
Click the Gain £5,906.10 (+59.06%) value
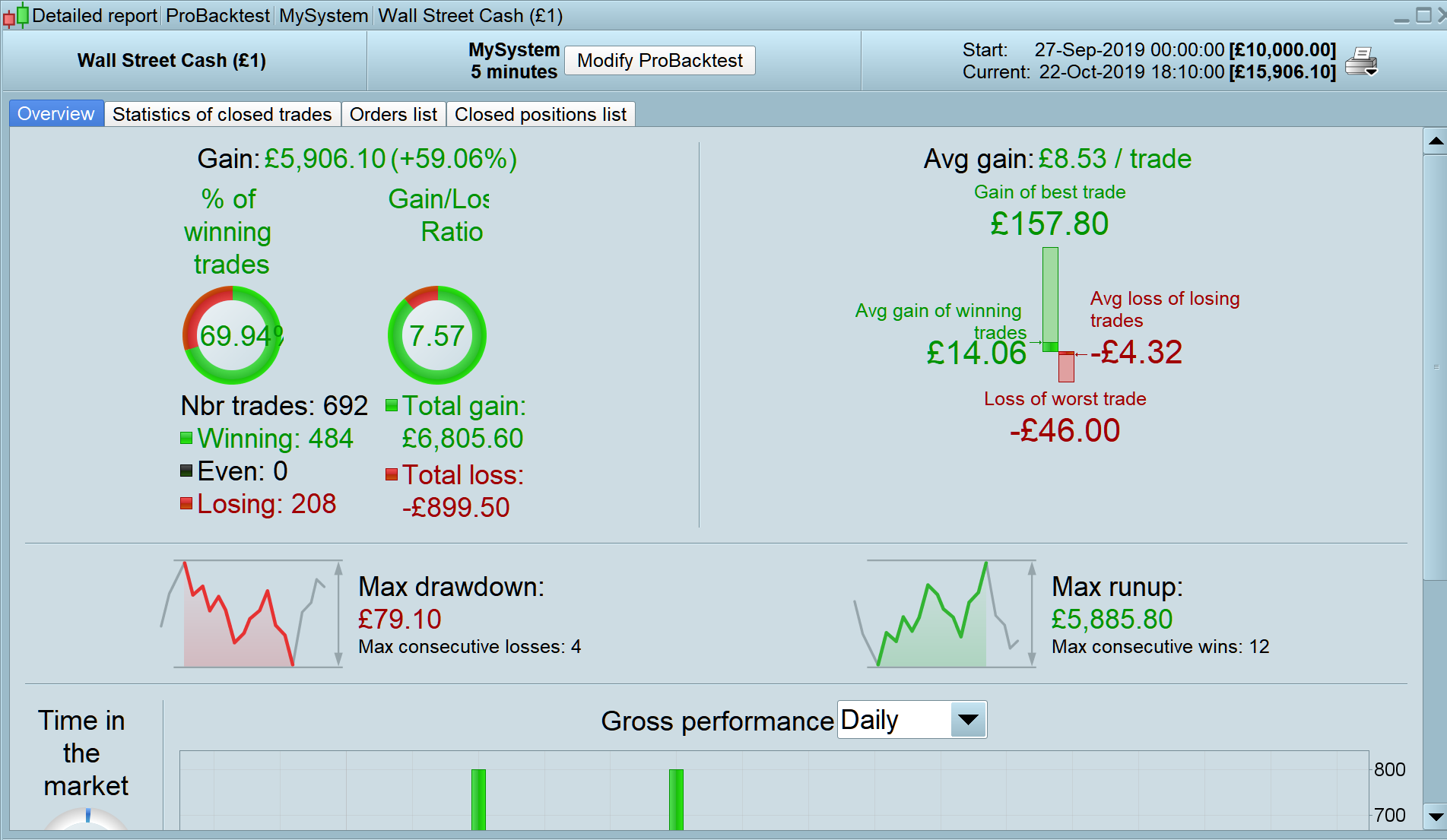click(391, 159)
